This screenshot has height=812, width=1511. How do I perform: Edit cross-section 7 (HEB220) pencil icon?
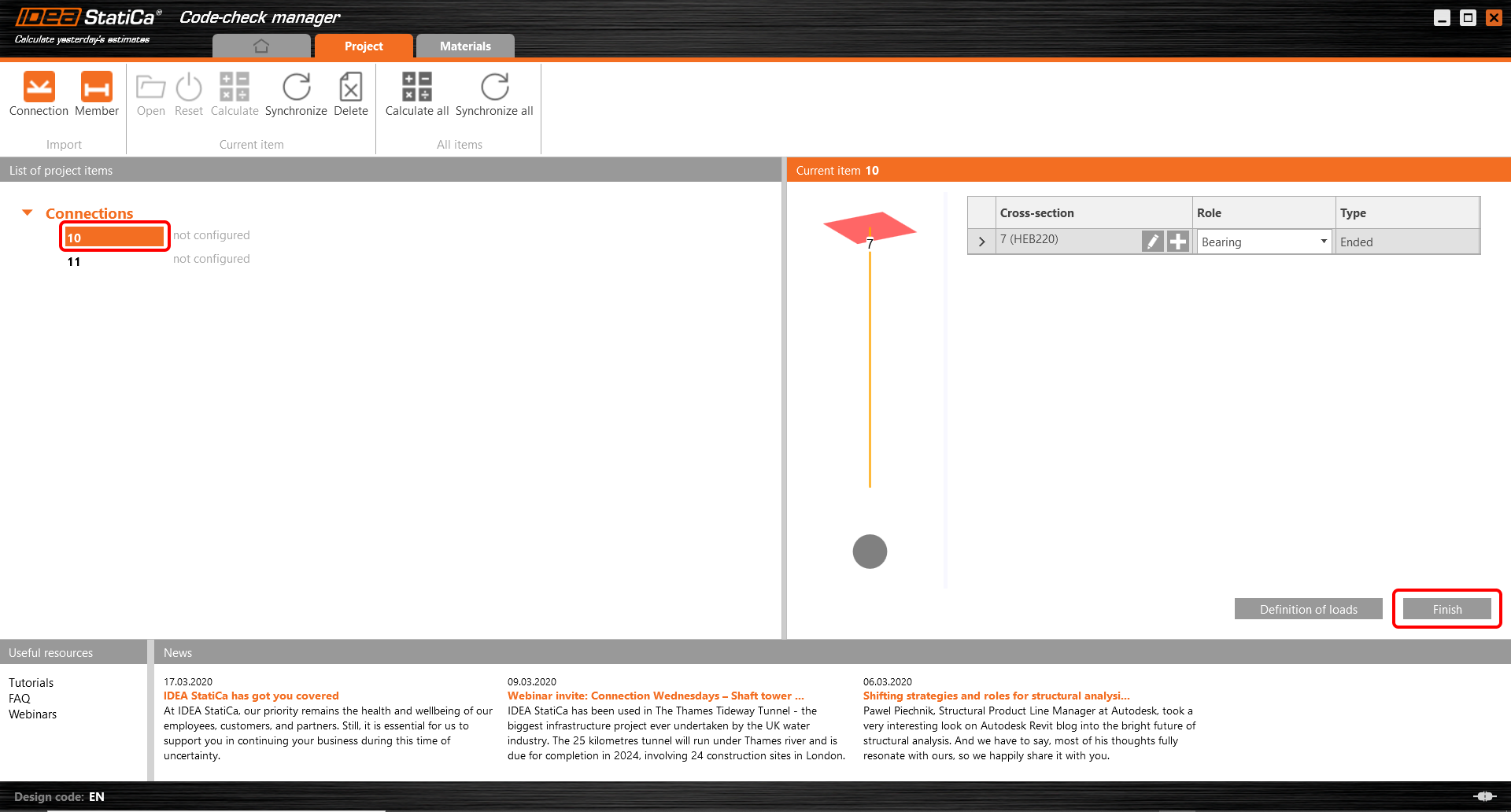[1152, 242]
